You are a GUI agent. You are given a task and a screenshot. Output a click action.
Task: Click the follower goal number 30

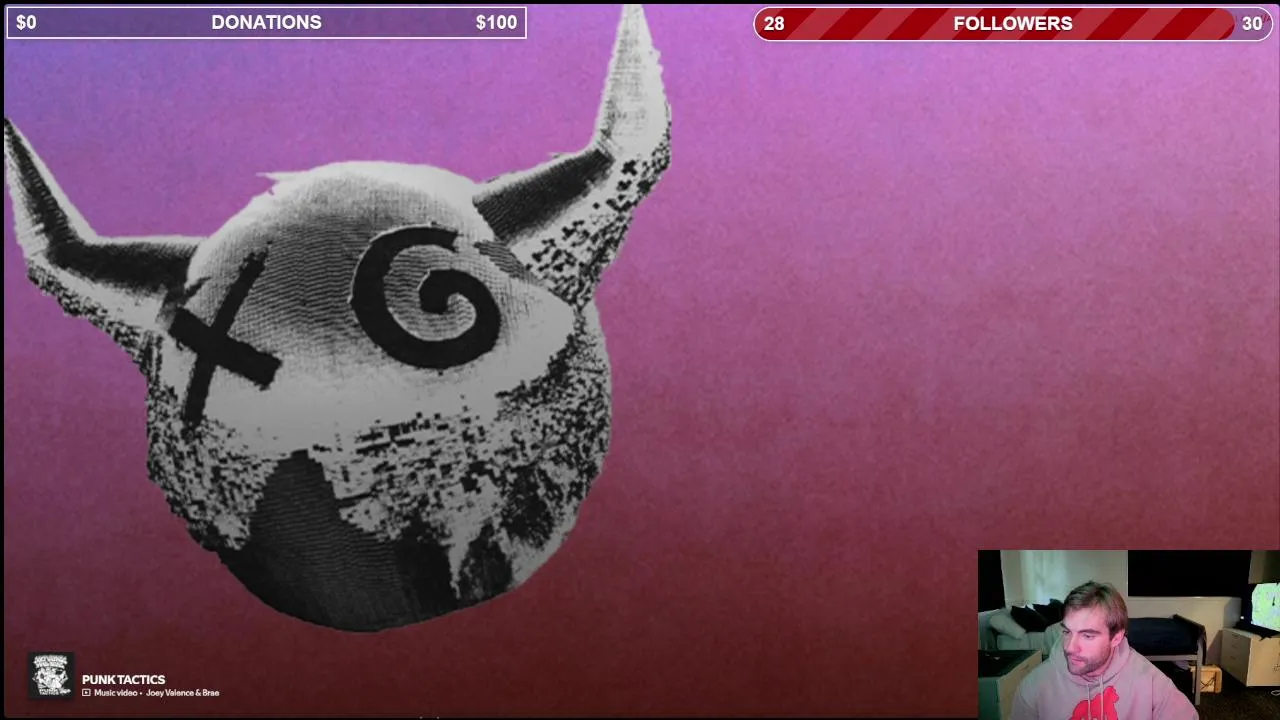(1251, 24)
